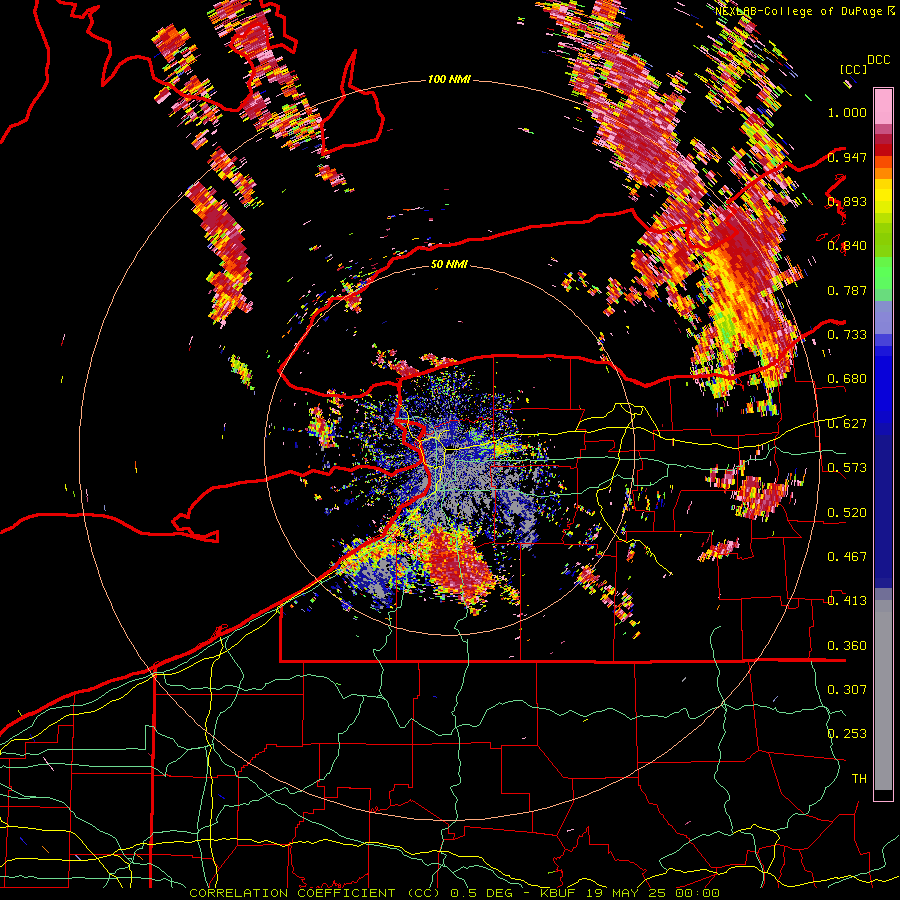Click the 0.680 scale value
The height and width of the screenshot is (900, 900).
click(847, 379)
